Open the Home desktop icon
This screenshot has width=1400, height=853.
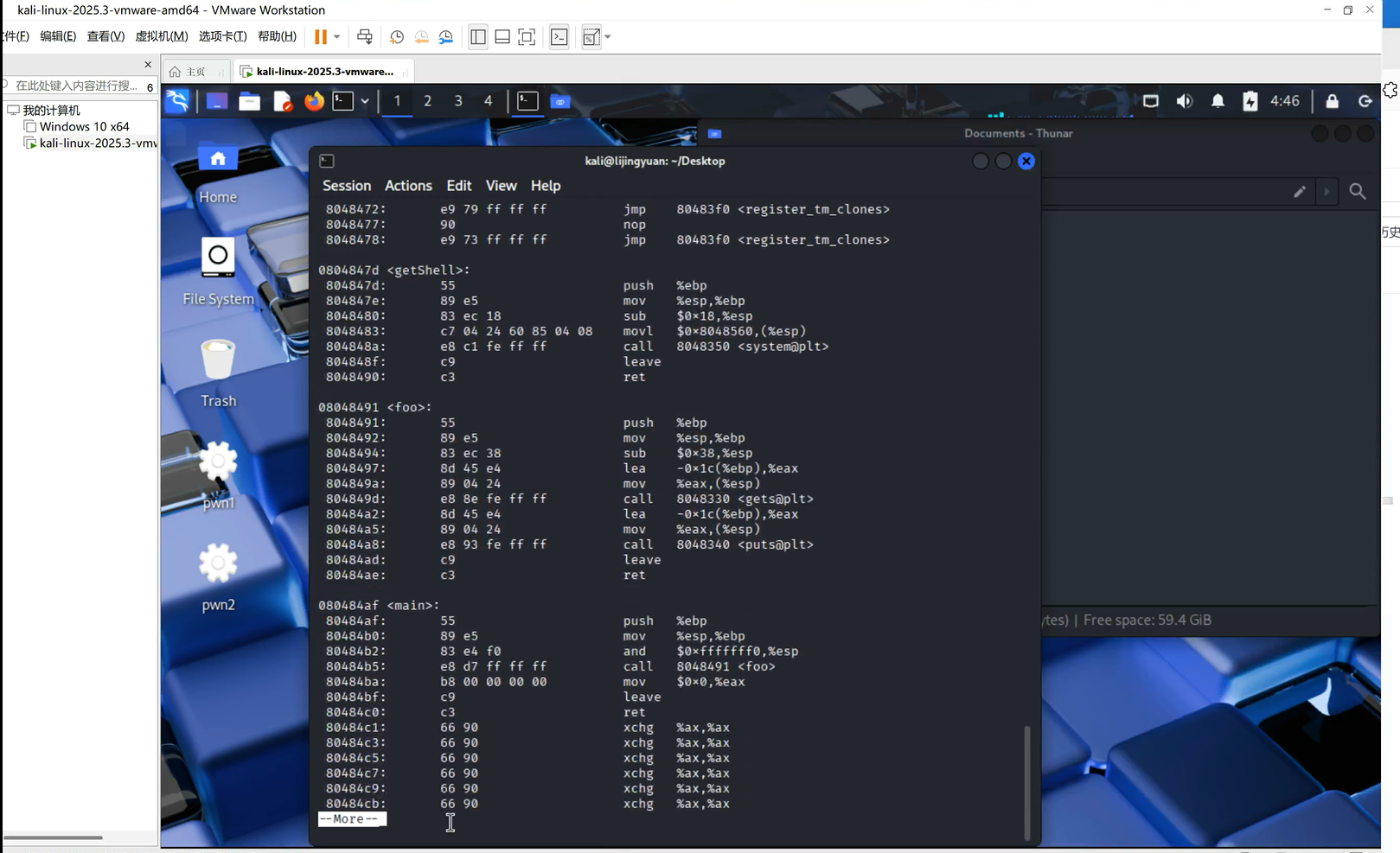[218, 174]
